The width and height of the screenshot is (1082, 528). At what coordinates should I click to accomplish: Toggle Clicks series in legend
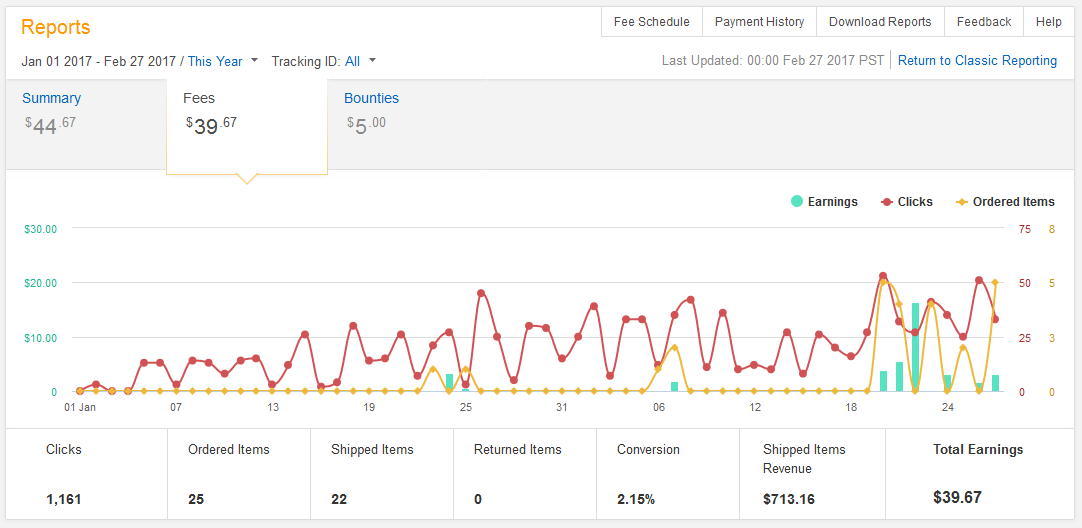(907, 202)
